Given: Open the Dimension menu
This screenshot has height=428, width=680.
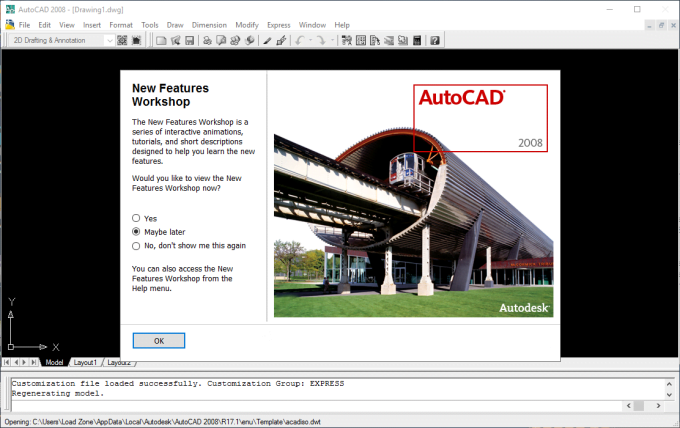Looking at the screenshot, I should pyautogui.click(x=209, y=25).
